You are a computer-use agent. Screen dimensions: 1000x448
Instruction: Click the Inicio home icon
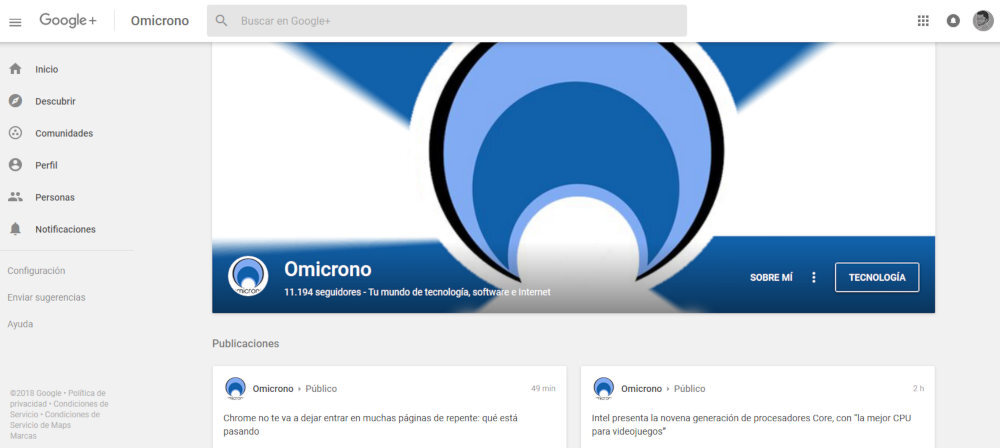(x=15, y=69)
